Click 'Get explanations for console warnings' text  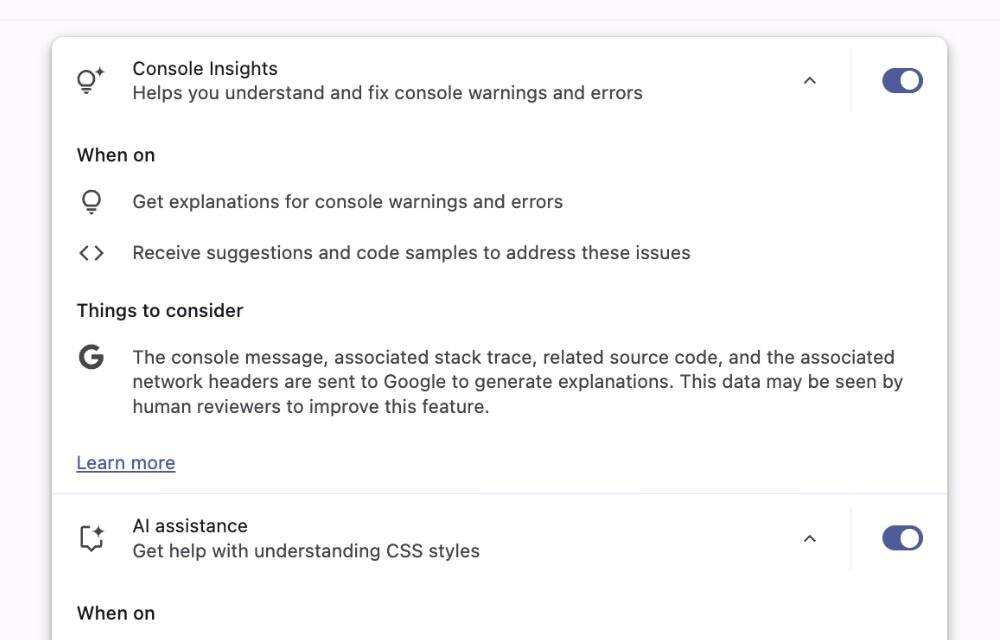click(347, 202)
